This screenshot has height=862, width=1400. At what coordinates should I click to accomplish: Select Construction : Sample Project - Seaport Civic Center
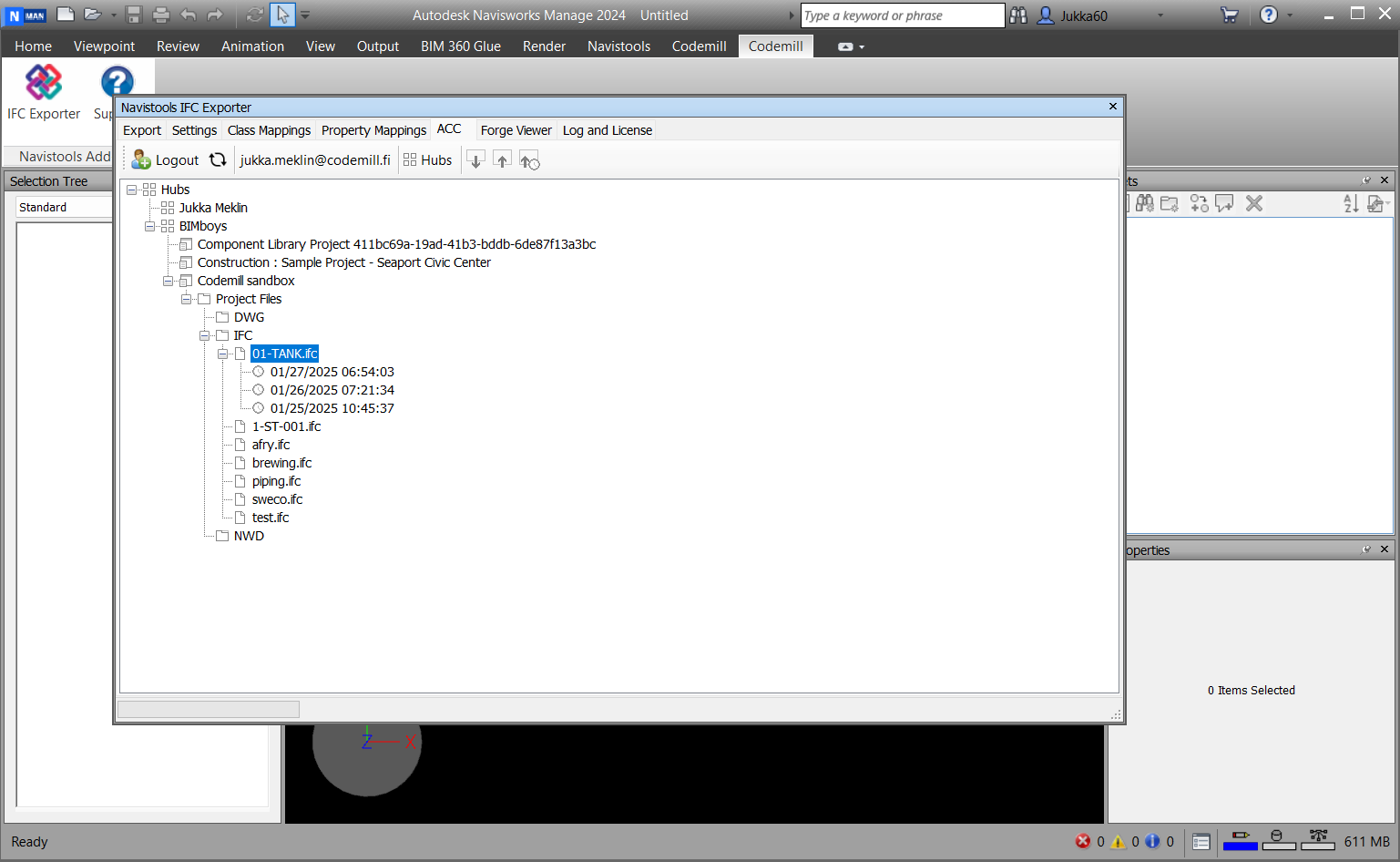(344, 262)
